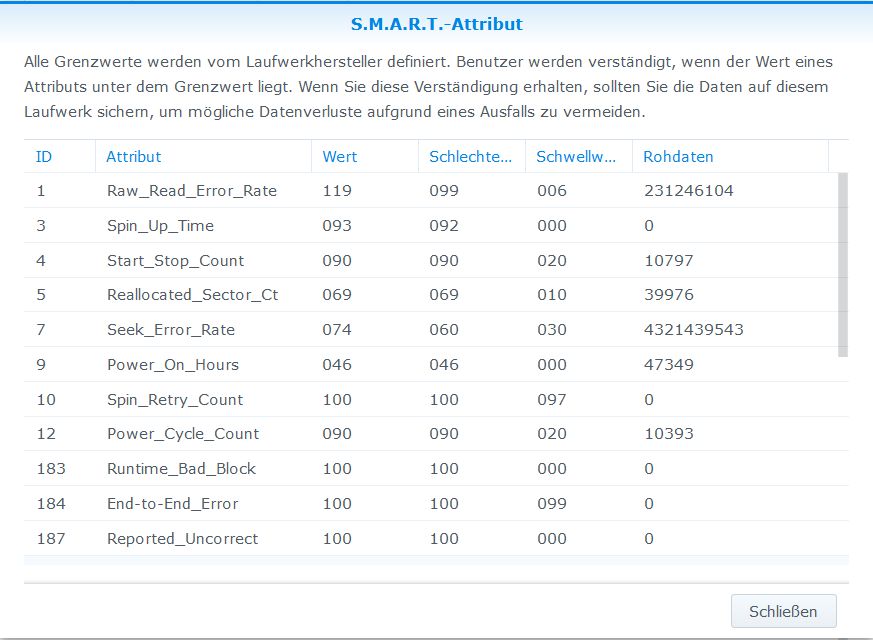Select the End-to-End_Error attribute
The width and height of the screenshot is (873, 640).
pyautogui.click(x=172, y=504)
